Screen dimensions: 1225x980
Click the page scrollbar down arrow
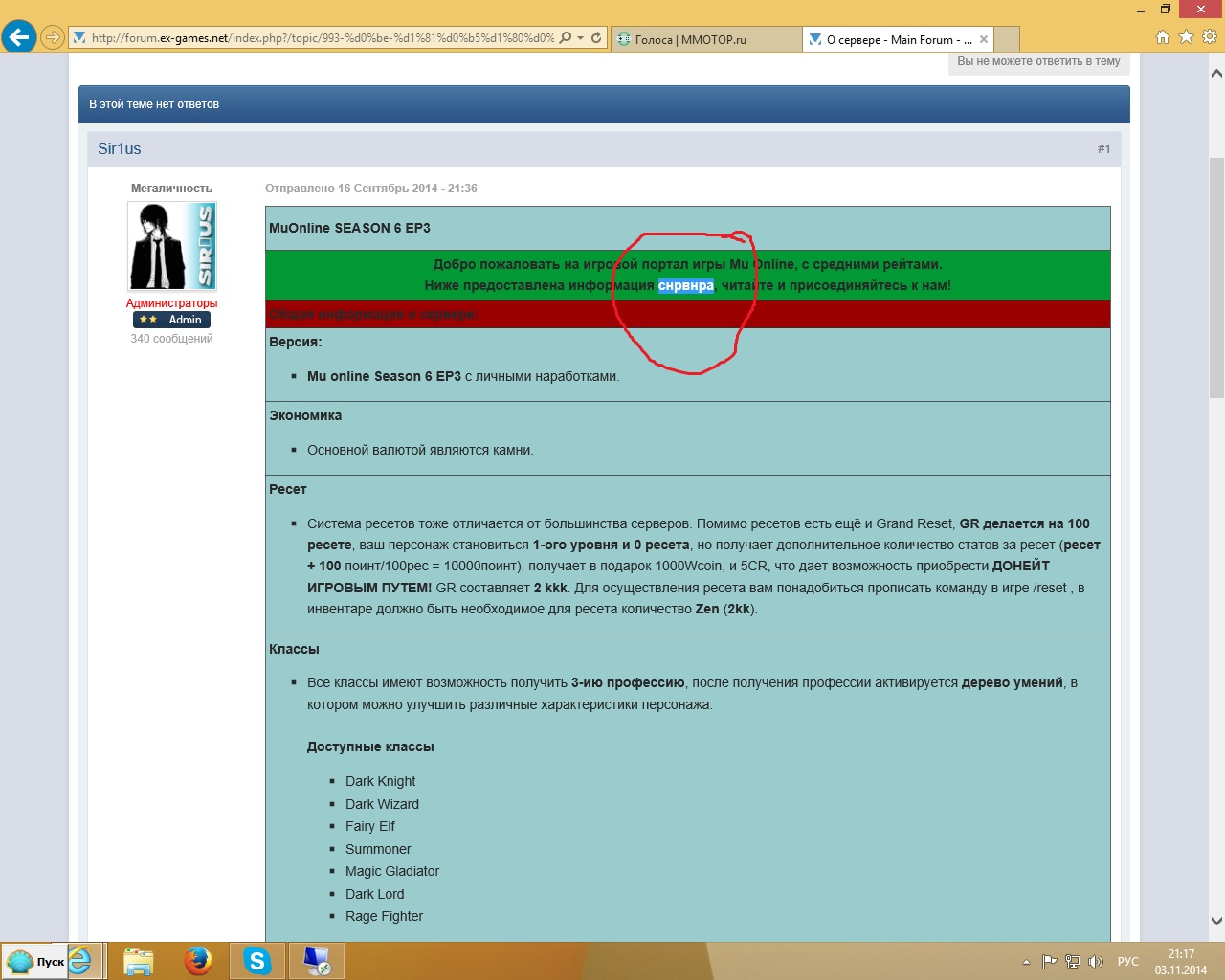(1216, 922)
